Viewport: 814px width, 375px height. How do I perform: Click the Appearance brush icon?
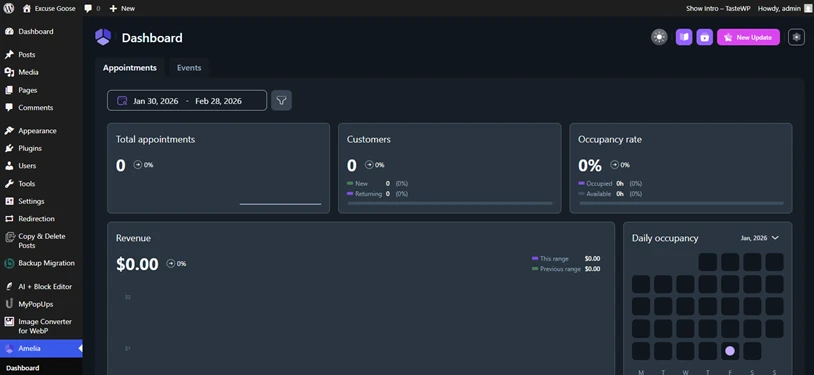point(9,131)
